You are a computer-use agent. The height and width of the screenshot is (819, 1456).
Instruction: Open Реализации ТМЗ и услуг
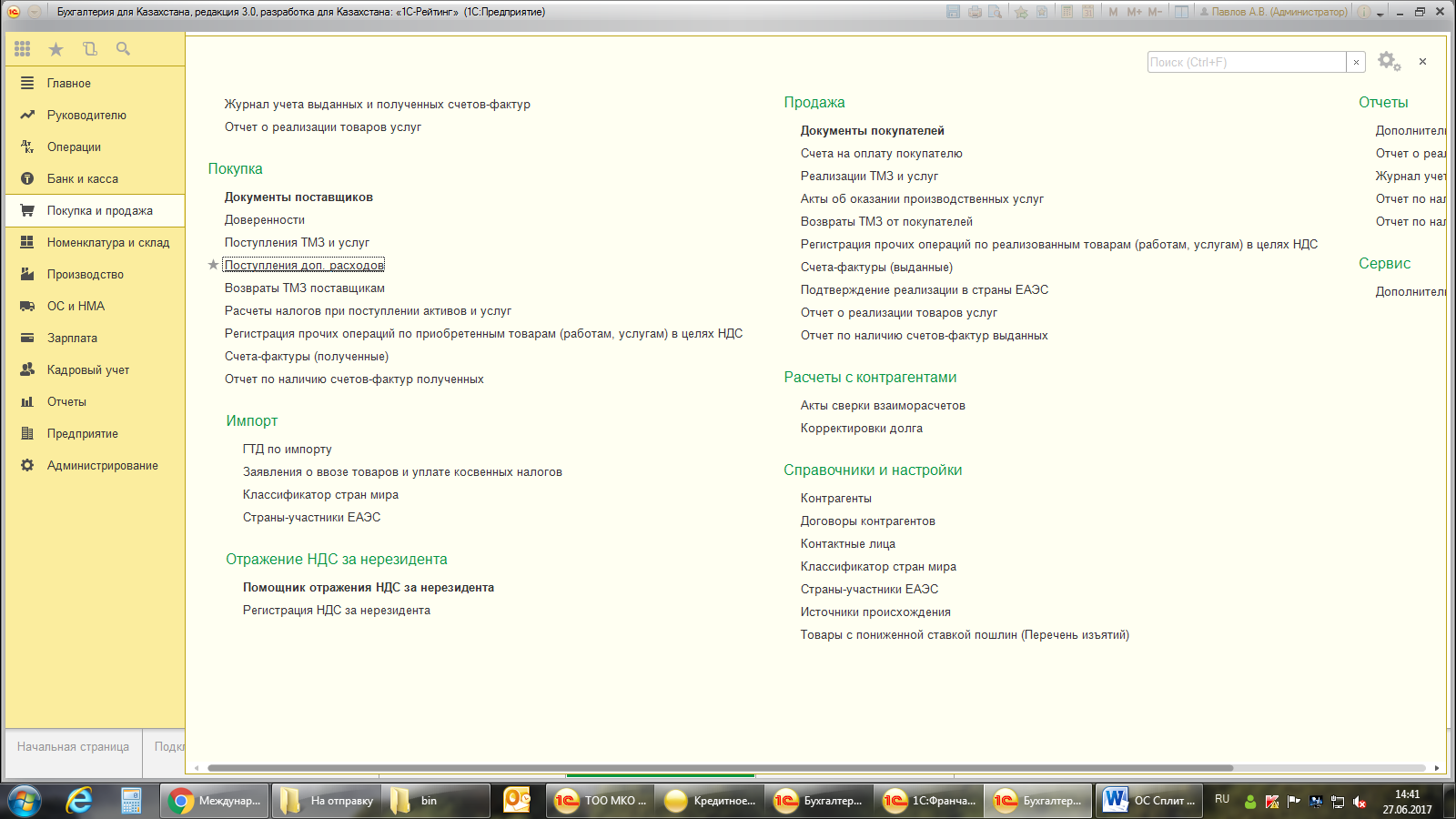(x=869, y=177)
